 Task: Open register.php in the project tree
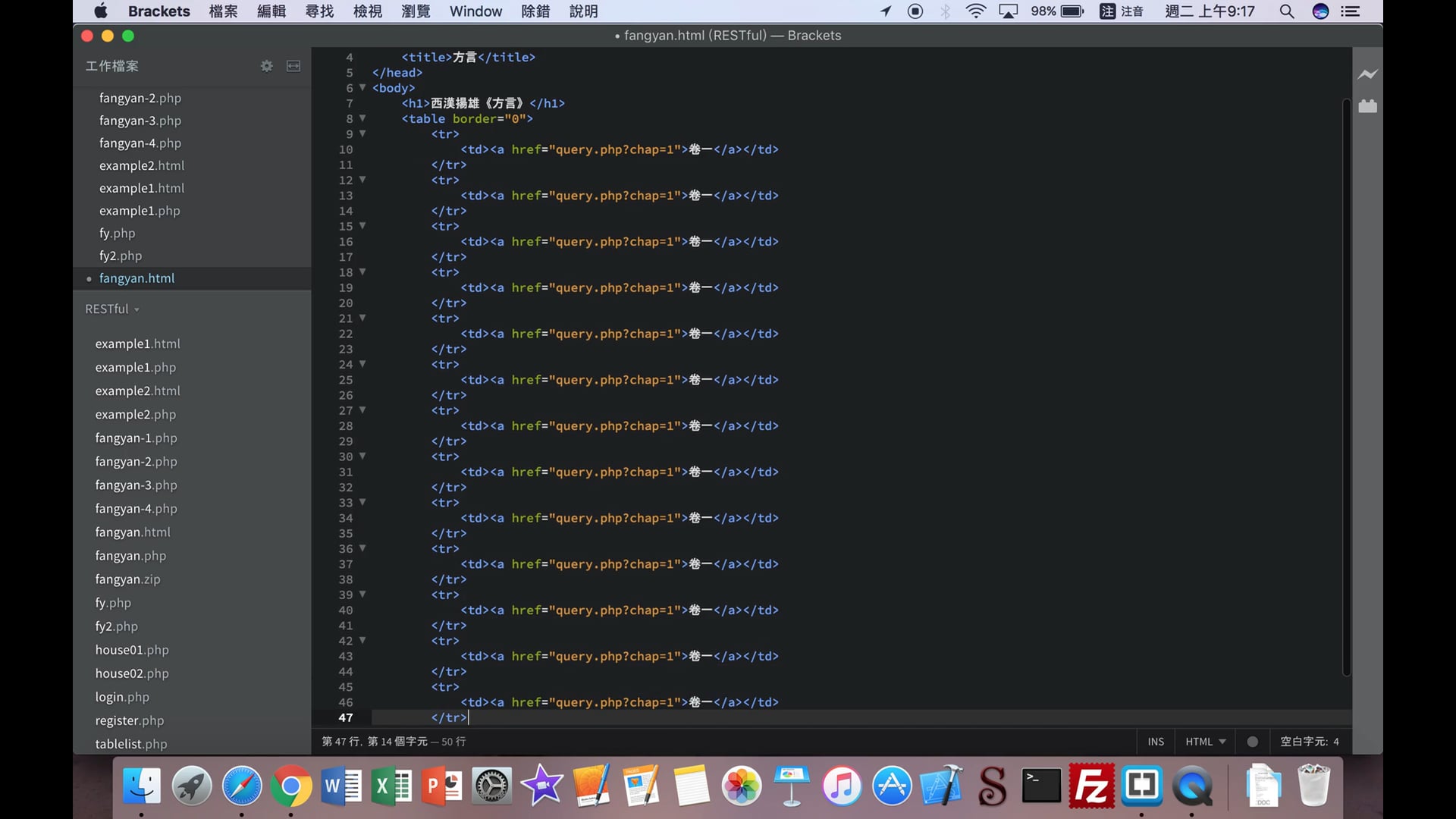130,720
